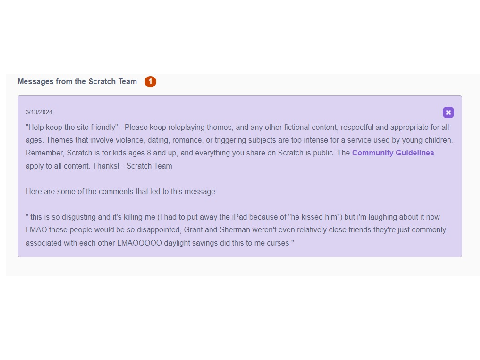Click the line mentioning Grant and Sherman
The height and width of the screenshot is (360, 480).
(236, 230)
